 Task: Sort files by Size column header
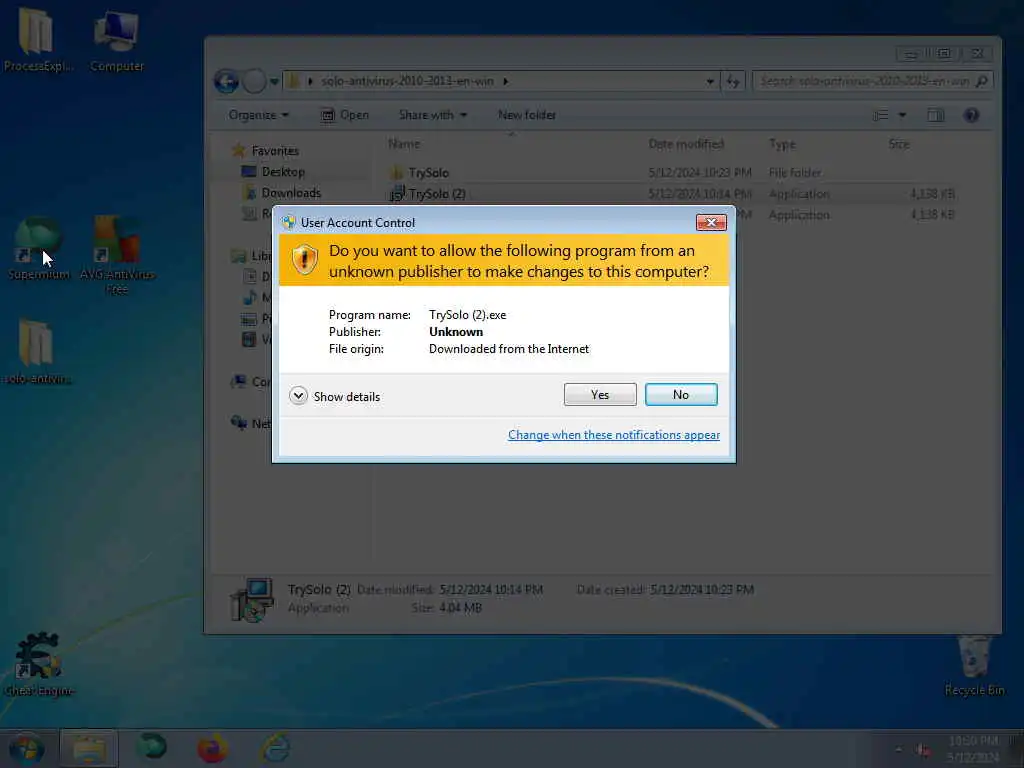(899, 144)
